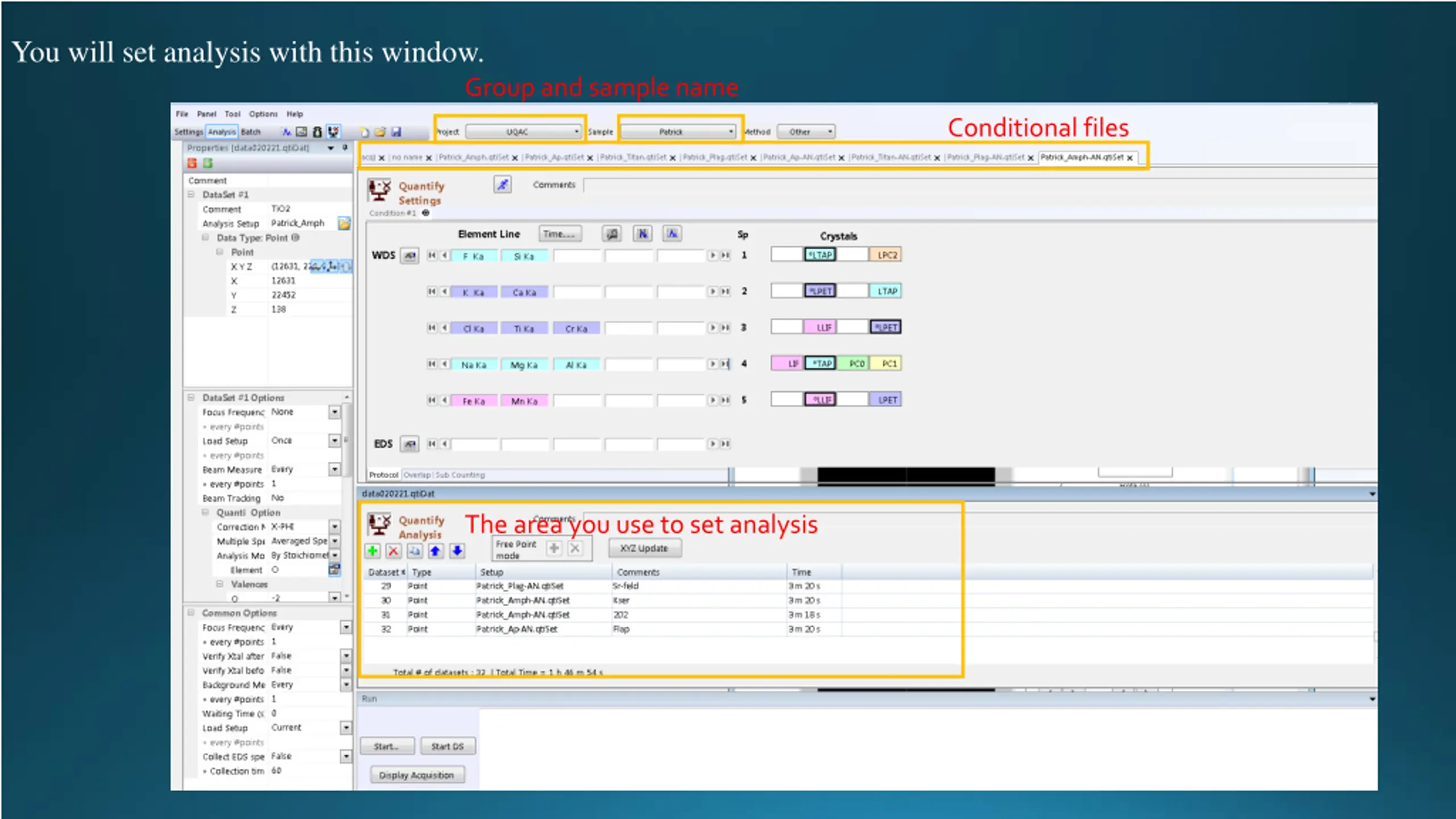The width and height of the screenshot is (1456, 819).
Task: Switch to the Settings tab
Action: point(189,132)
